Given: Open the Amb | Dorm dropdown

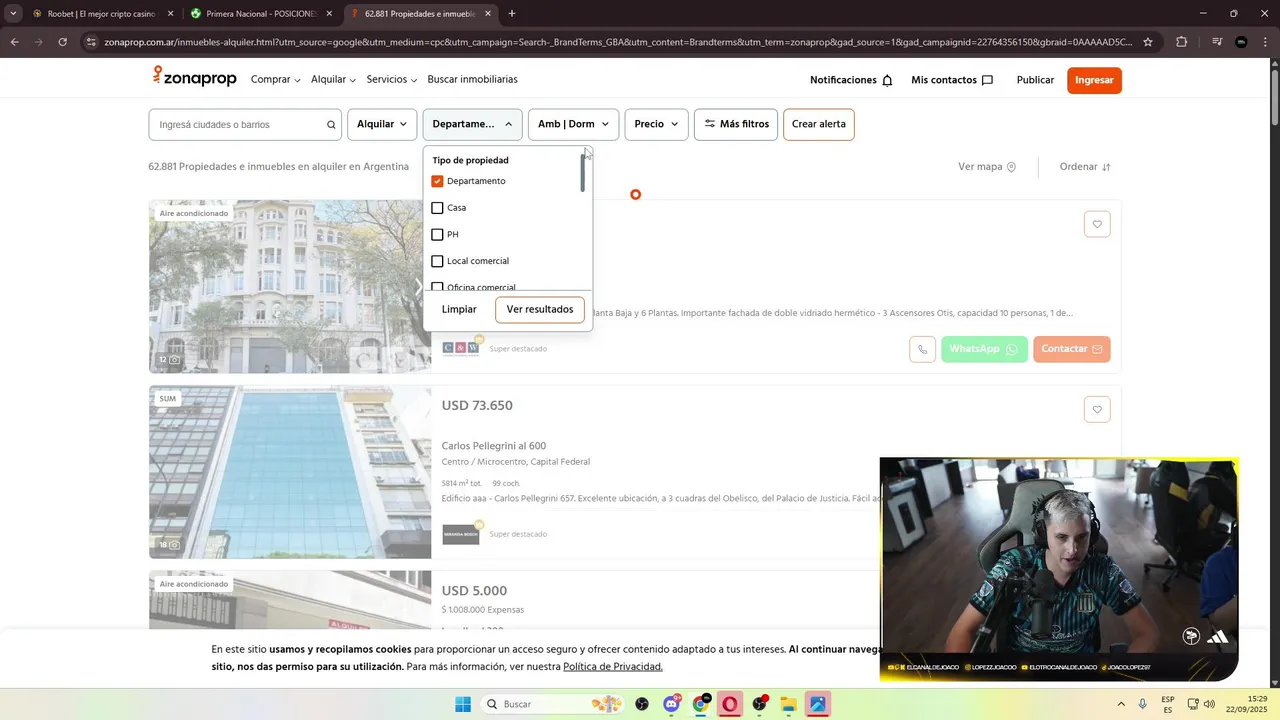Looking at the screenshot, I should point(573,124).
